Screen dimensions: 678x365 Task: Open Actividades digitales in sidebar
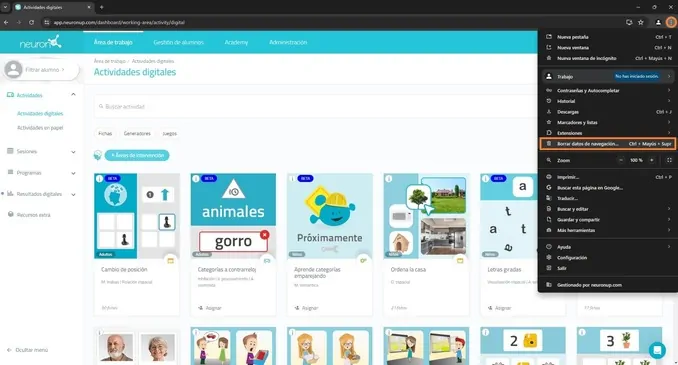[40, 114]
